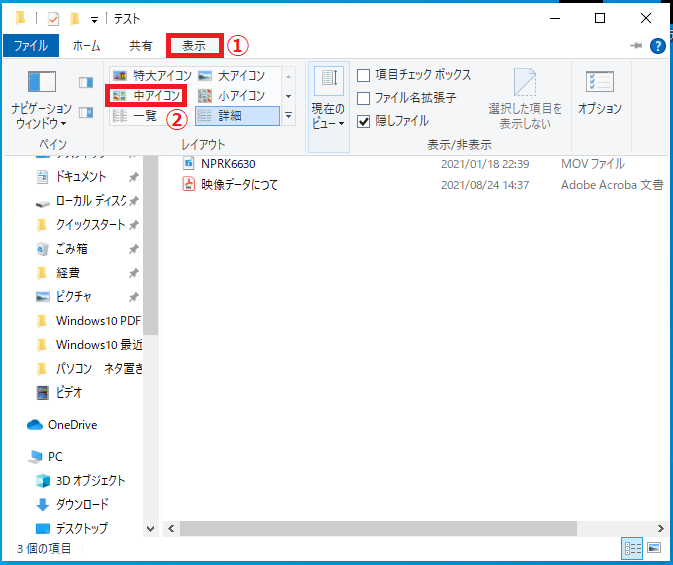The width and height of the screenshot is (673, 565).
Task: Select OneDrive in navigation pane
Action: coord(73,425)
